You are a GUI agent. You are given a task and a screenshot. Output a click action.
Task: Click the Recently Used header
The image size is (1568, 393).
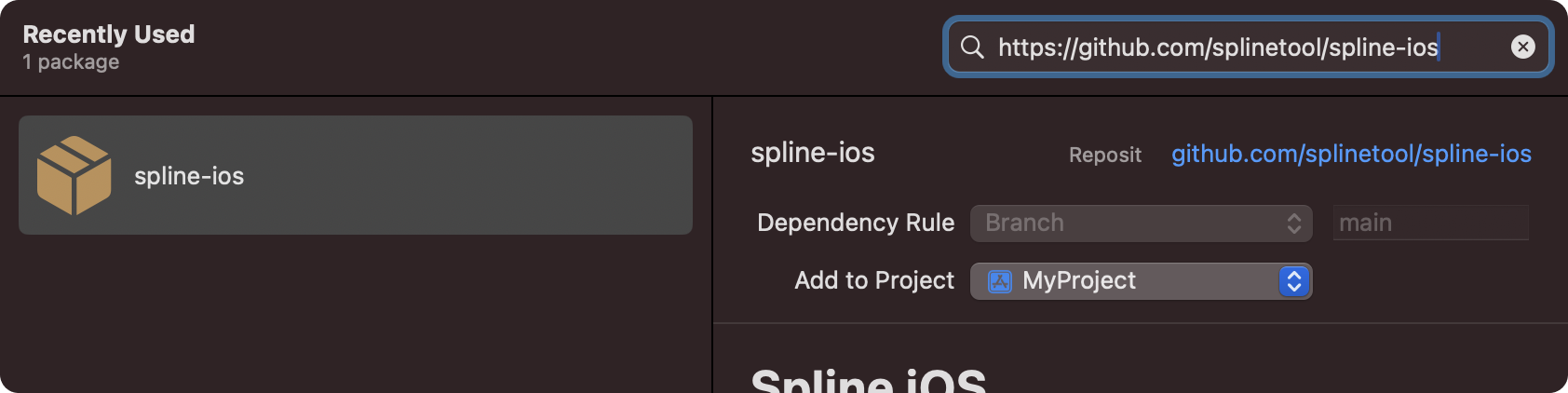(x=109, y=34)
